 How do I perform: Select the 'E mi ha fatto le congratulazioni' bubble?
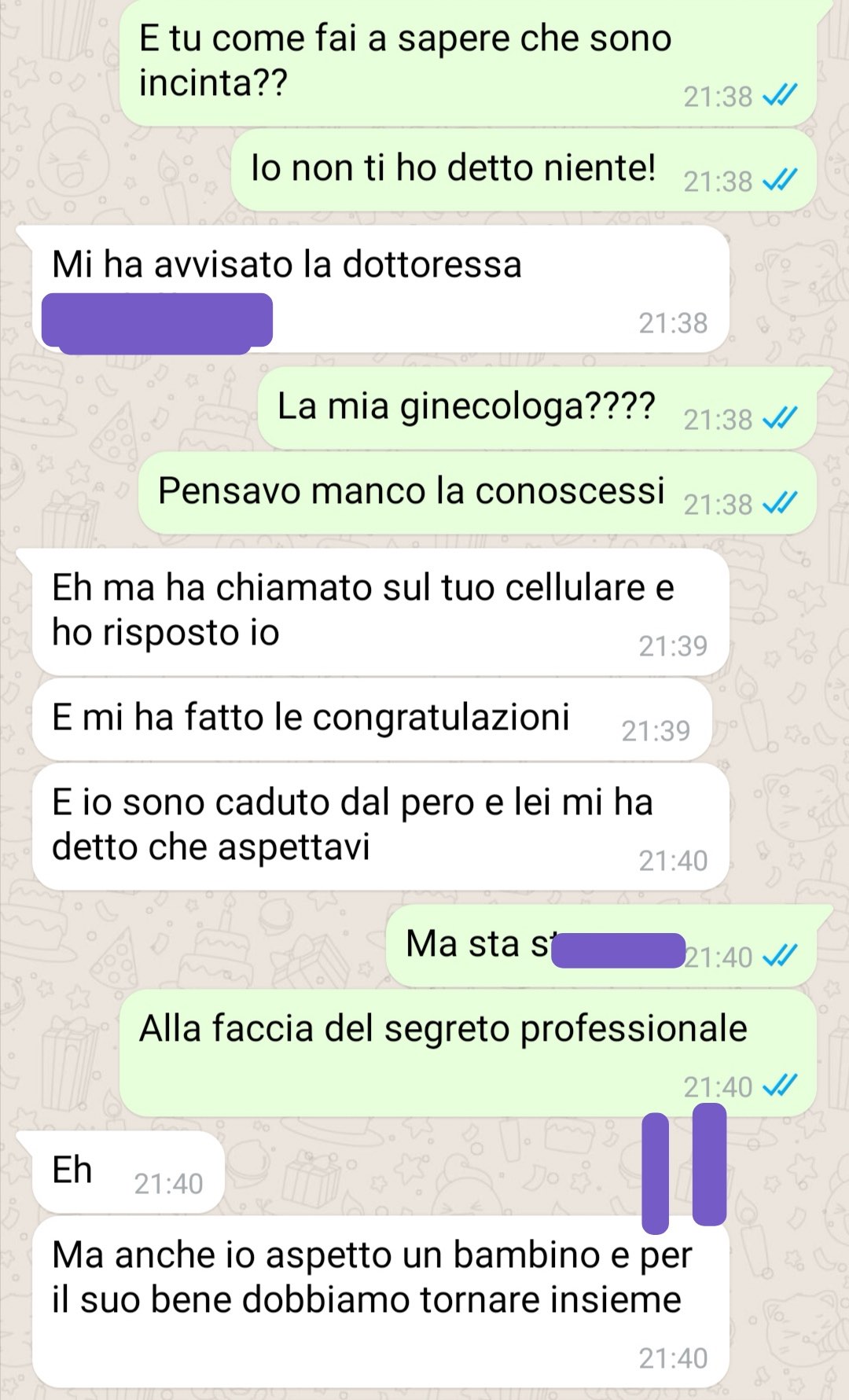[372, 719]
